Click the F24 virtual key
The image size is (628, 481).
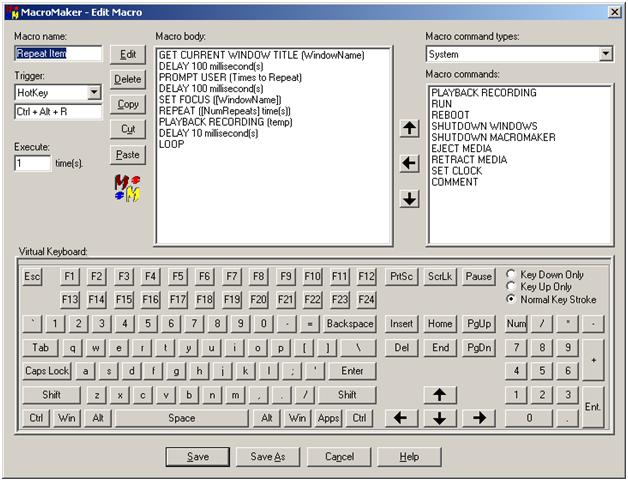366,300
